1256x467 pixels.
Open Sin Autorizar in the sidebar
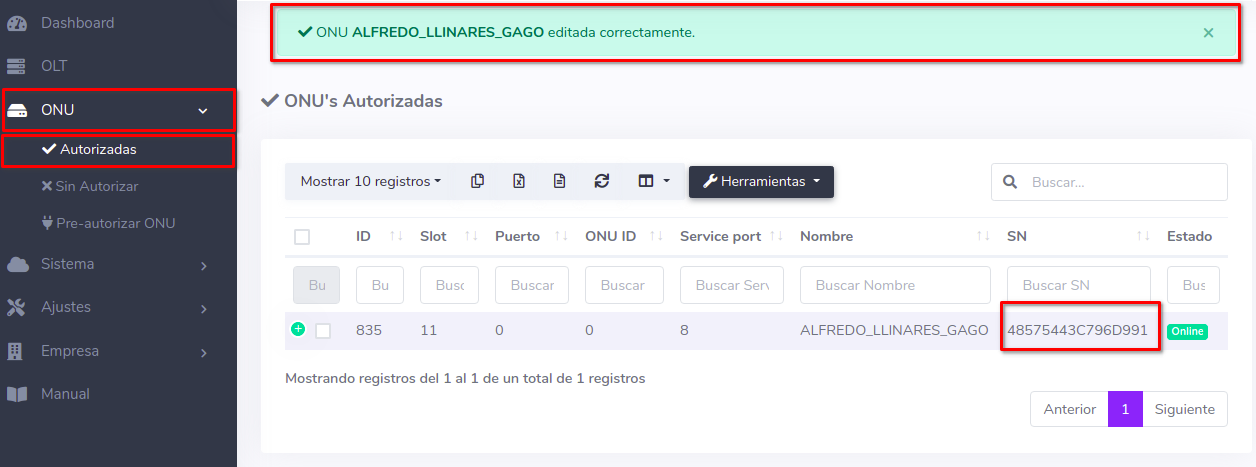pos(98,186)
